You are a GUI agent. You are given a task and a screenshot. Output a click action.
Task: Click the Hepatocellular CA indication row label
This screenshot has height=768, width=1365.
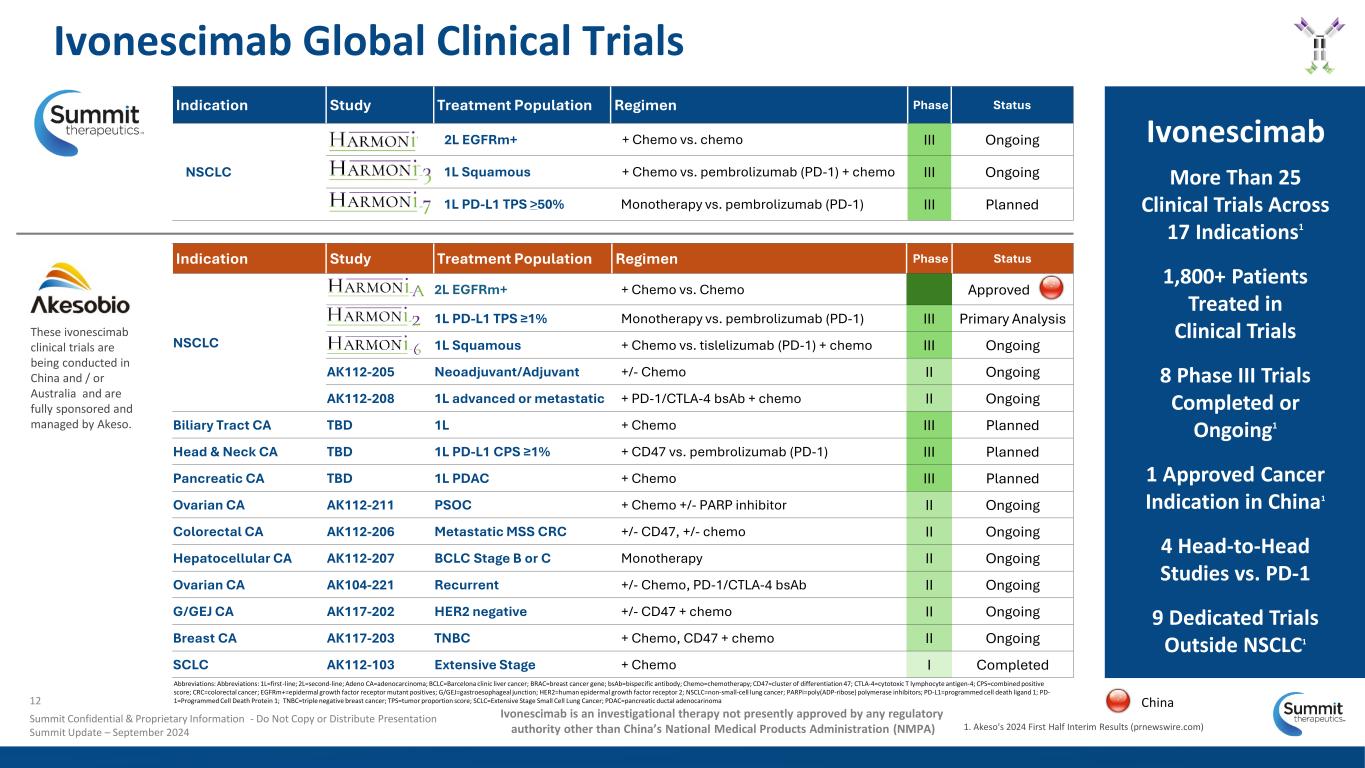tap(232, 558)
